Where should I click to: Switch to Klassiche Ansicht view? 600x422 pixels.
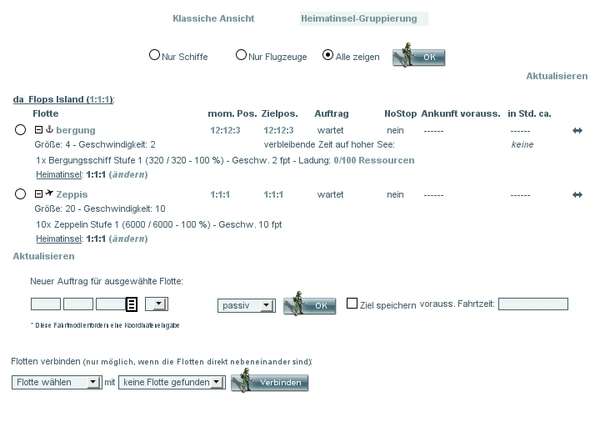click(213, 18)
